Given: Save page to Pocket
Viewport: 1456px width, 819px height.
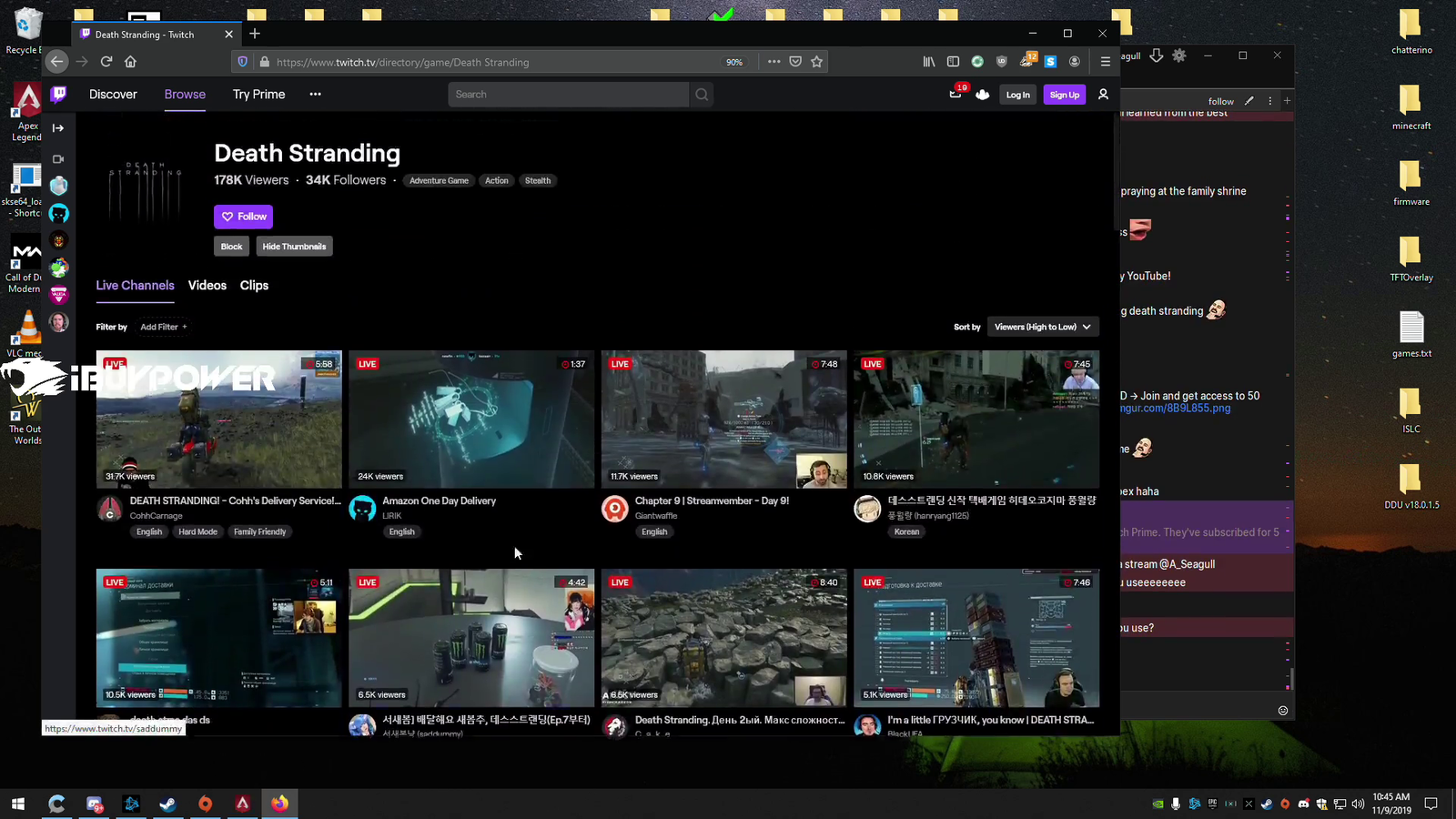Looking at the screenshot, I should pos(795,62).
